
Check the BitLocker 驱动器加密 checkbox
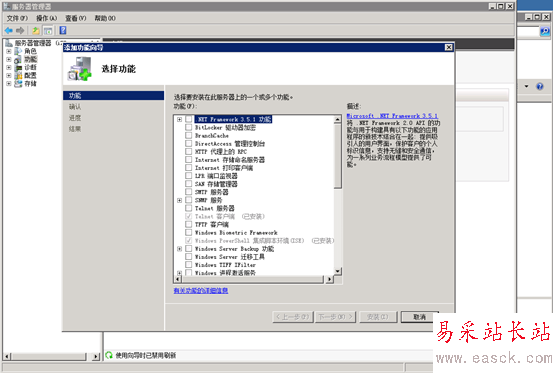pos(189,127)
